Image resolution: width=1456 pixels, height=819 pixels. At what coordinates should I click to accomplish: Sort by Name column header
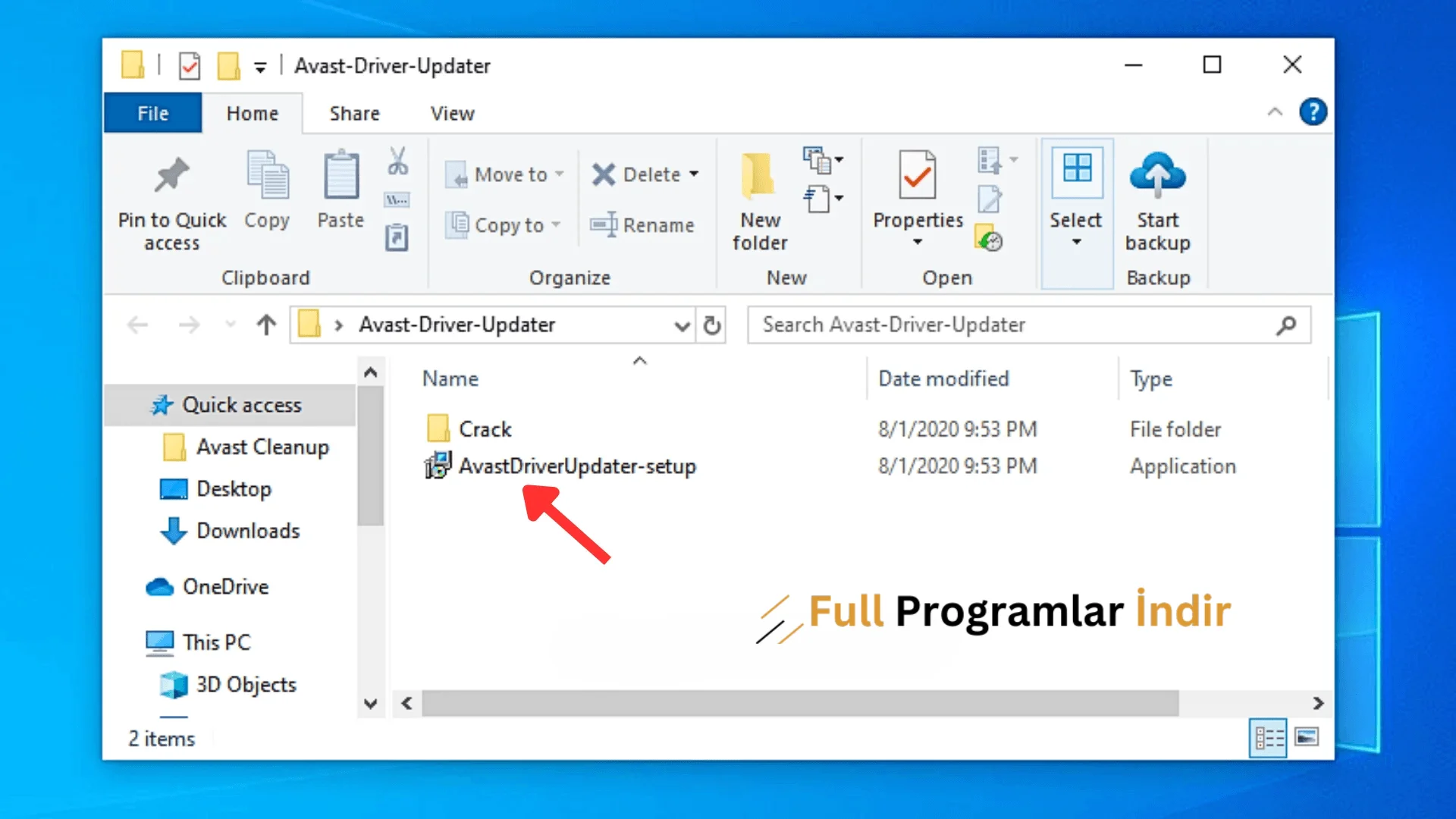click(x=450, y=378)
